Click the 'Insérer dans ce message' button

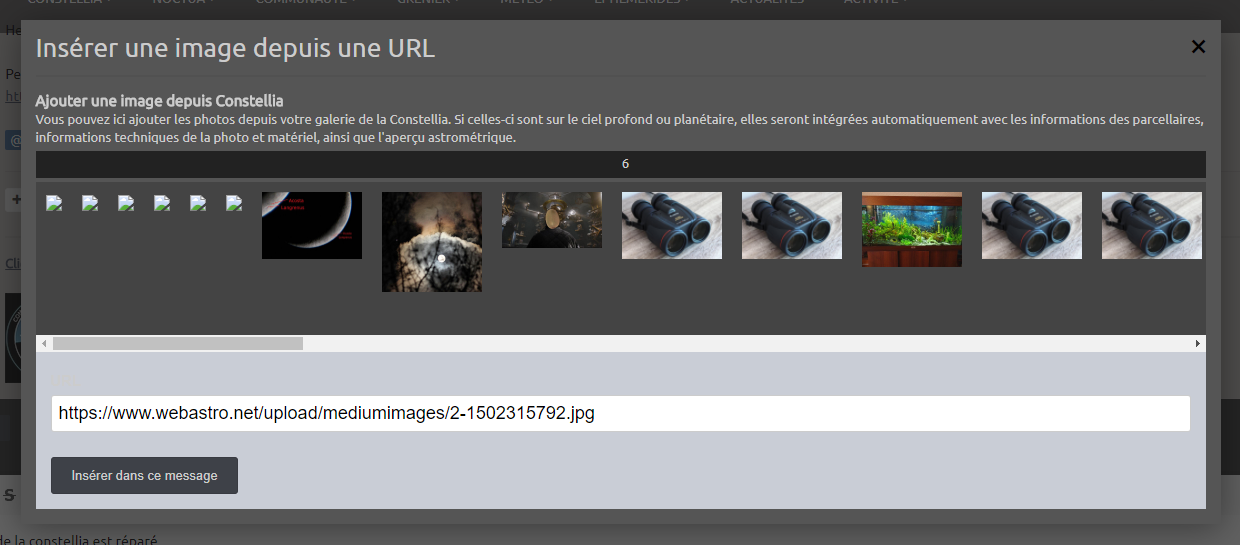[x=144, y=475]
